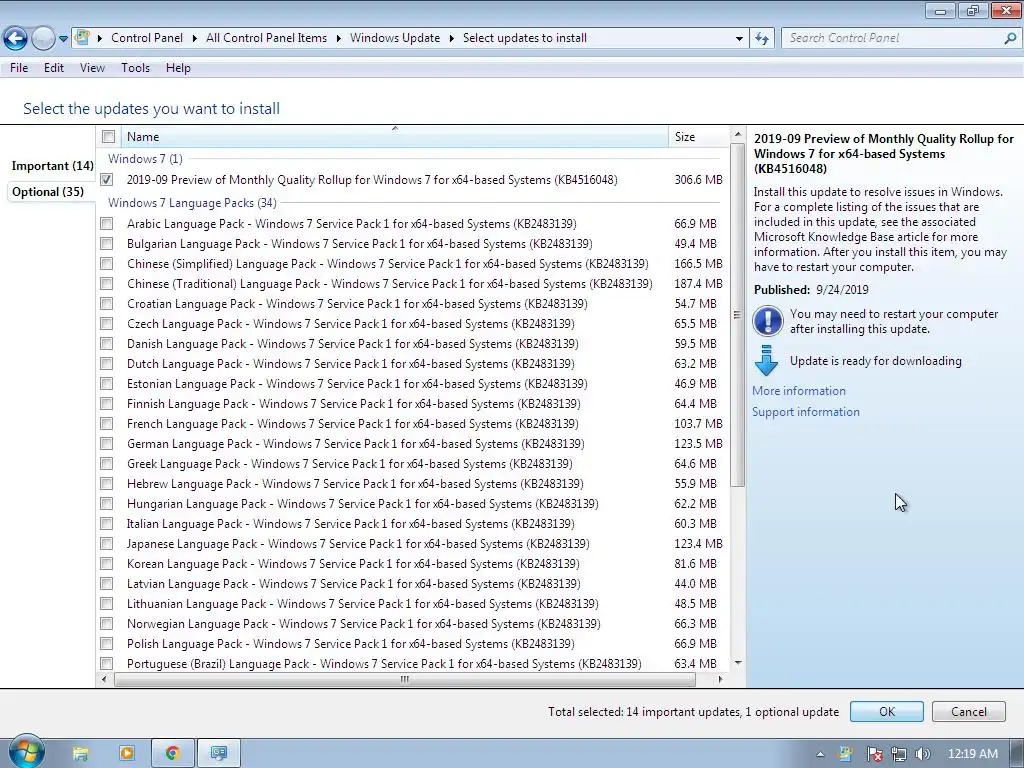Click the Control Panel taskbar button

219,754
